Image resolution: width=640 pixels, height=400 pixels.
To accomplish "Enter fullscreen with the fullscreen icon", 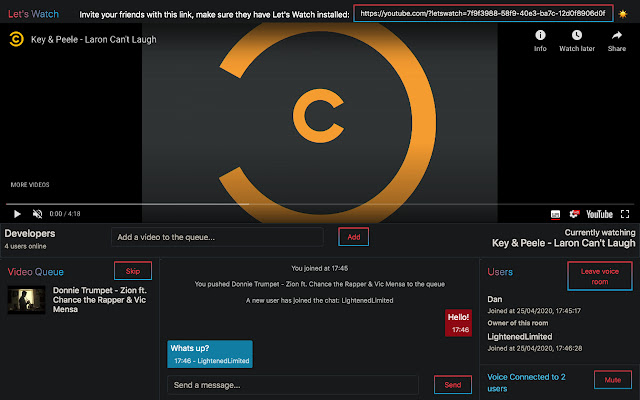I will pyautogui.click(x=625, y=214).
